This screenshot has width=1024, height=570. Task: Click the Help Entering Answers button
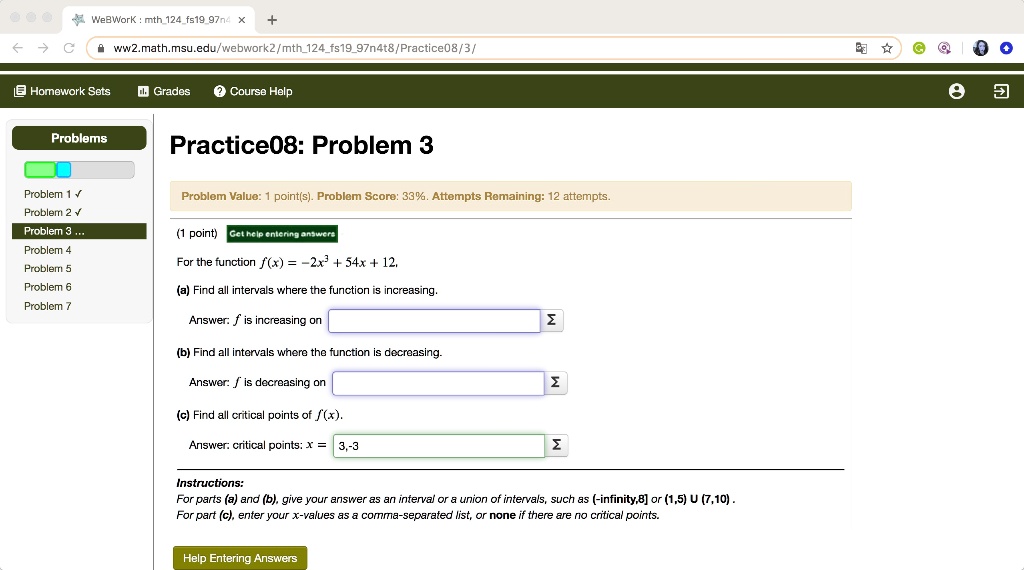click(x=240, y=558)
